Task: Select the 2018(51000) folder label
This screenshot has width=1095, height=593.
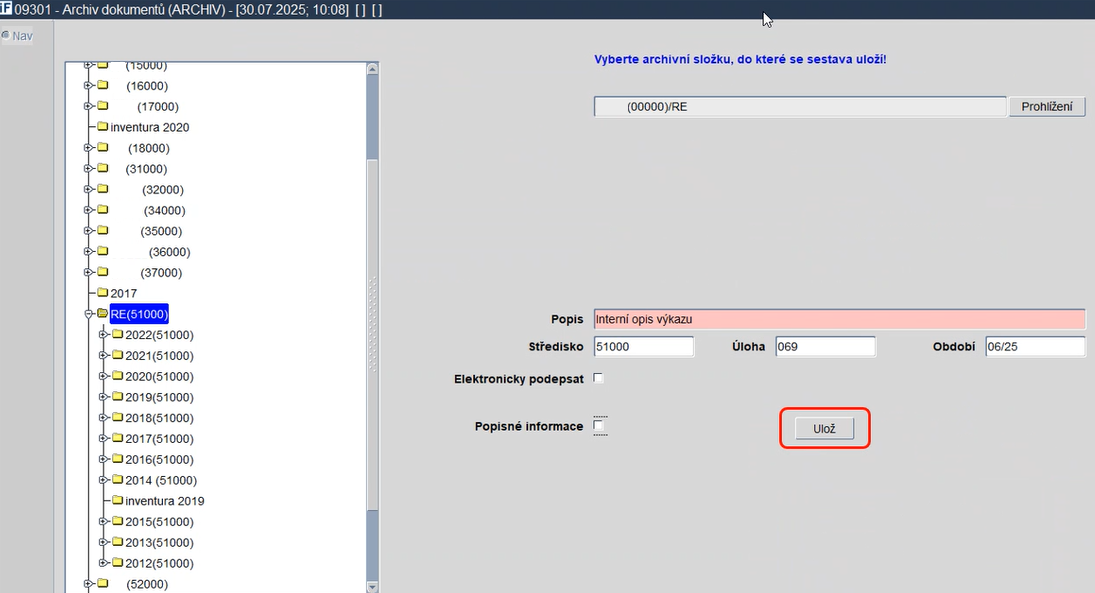Action: coord(159,418)
